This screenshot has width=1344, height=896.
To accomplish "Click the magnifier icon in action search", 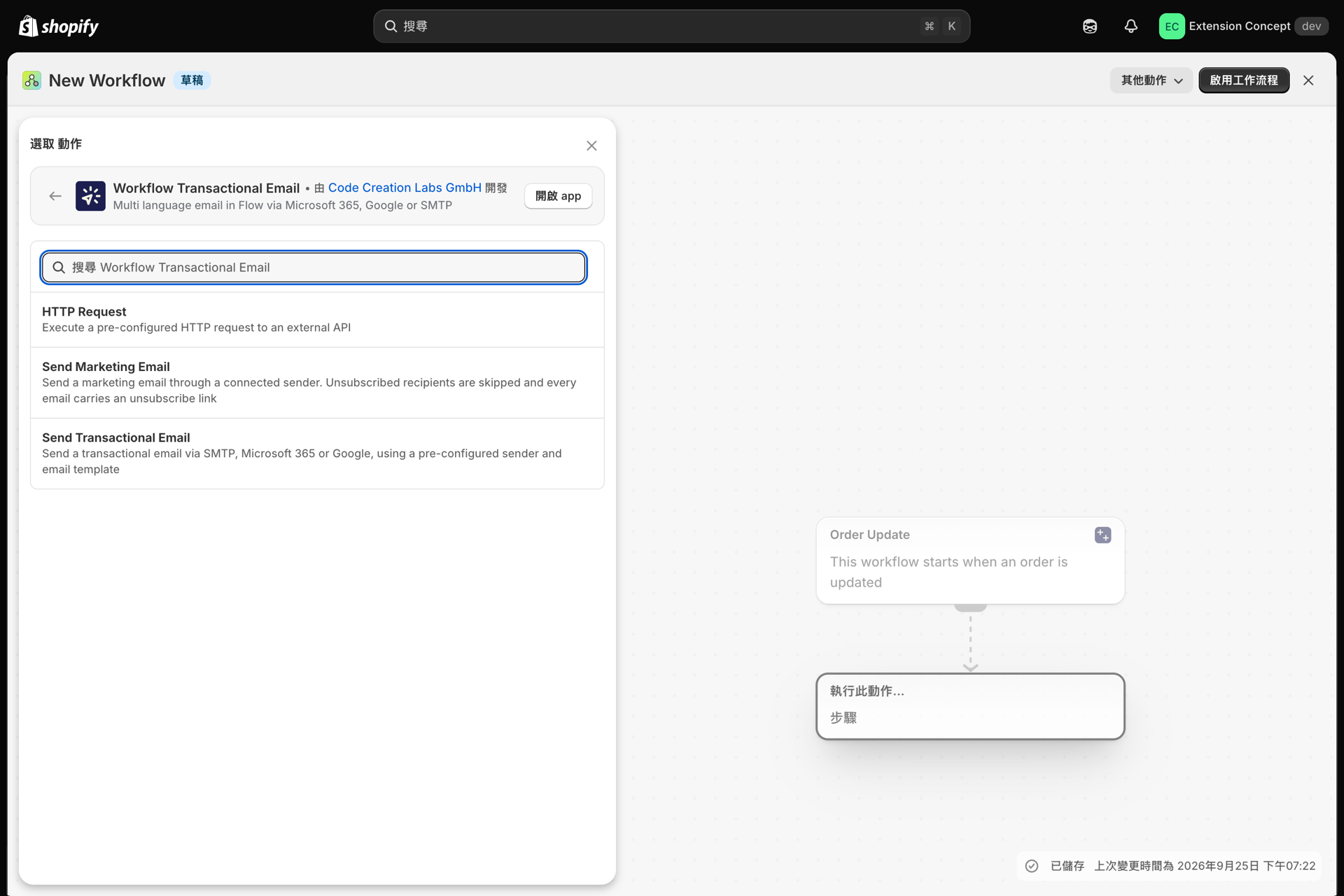I will (x=59, y=267).
